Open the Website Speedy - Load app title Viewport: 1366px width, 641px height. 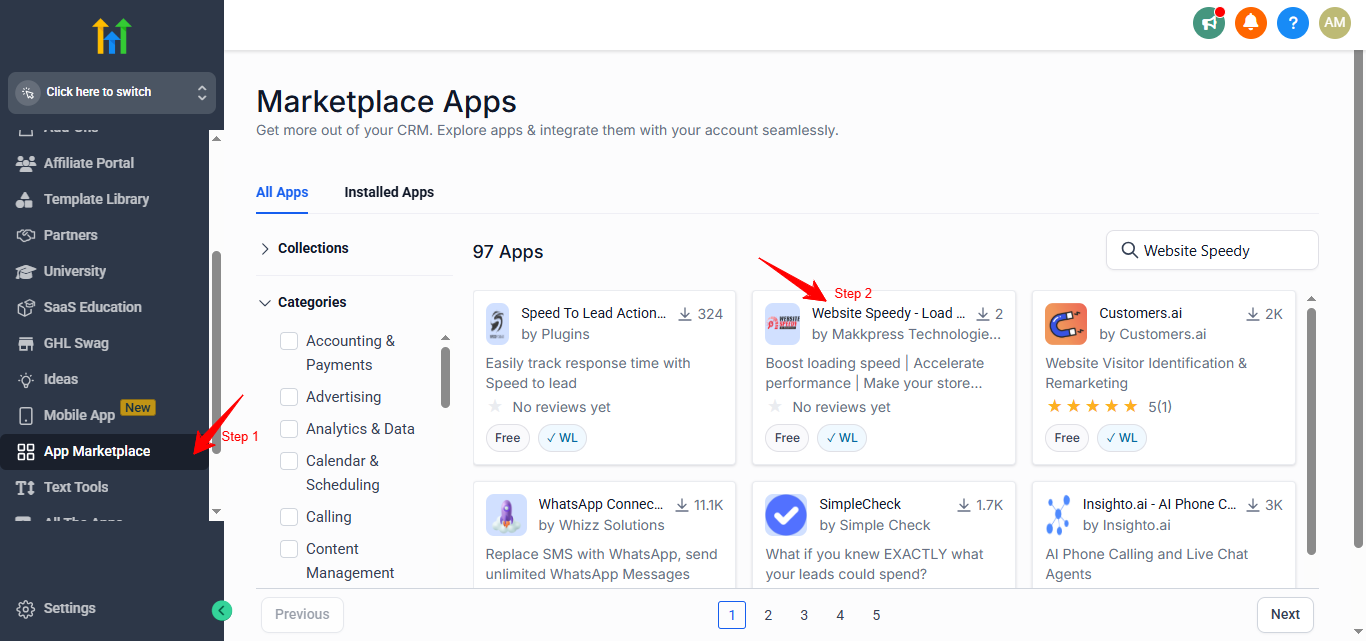pyautogui.click(x=889, y=313)
